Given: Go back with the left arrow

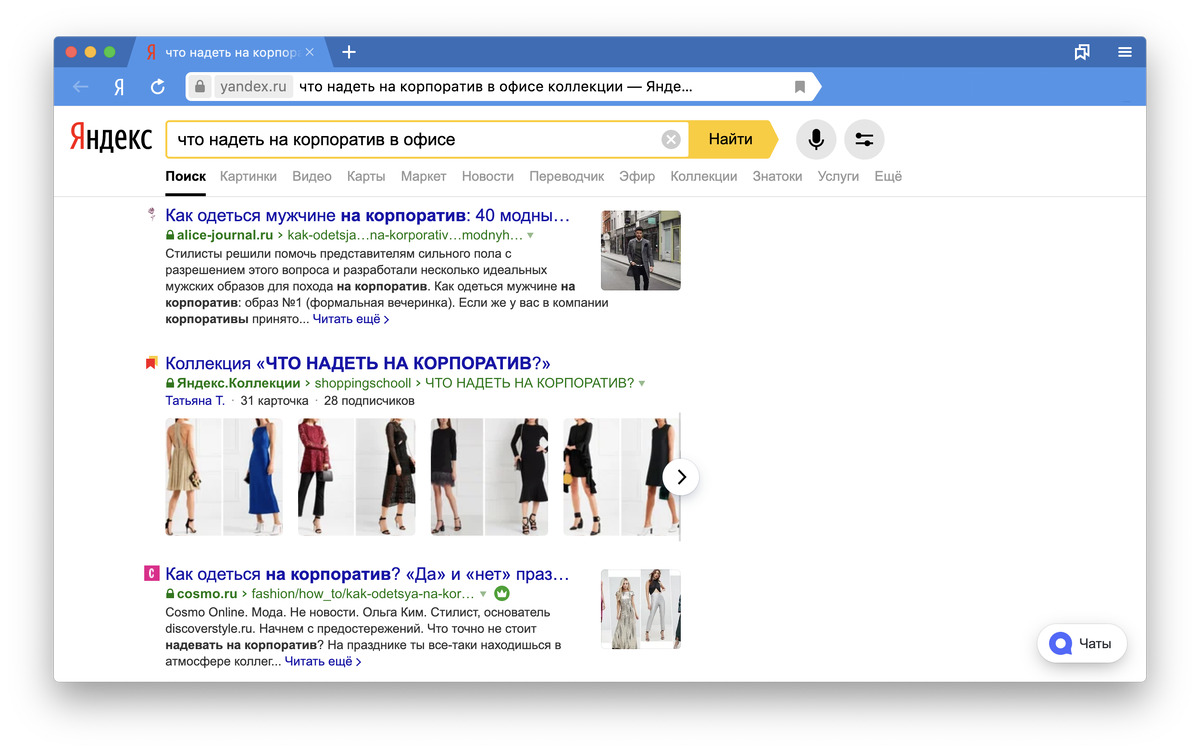Looking at the screenshot, I should (x=81, y=87).
